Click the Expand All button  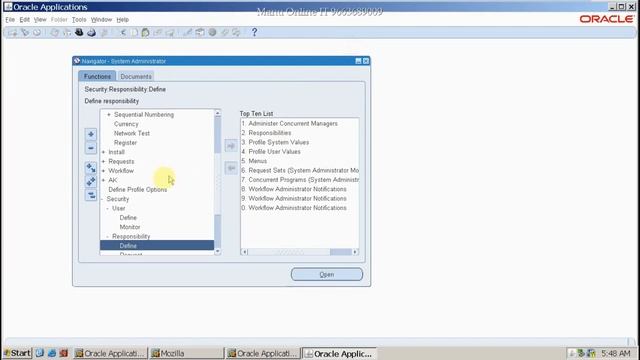(x=91, y=181)
